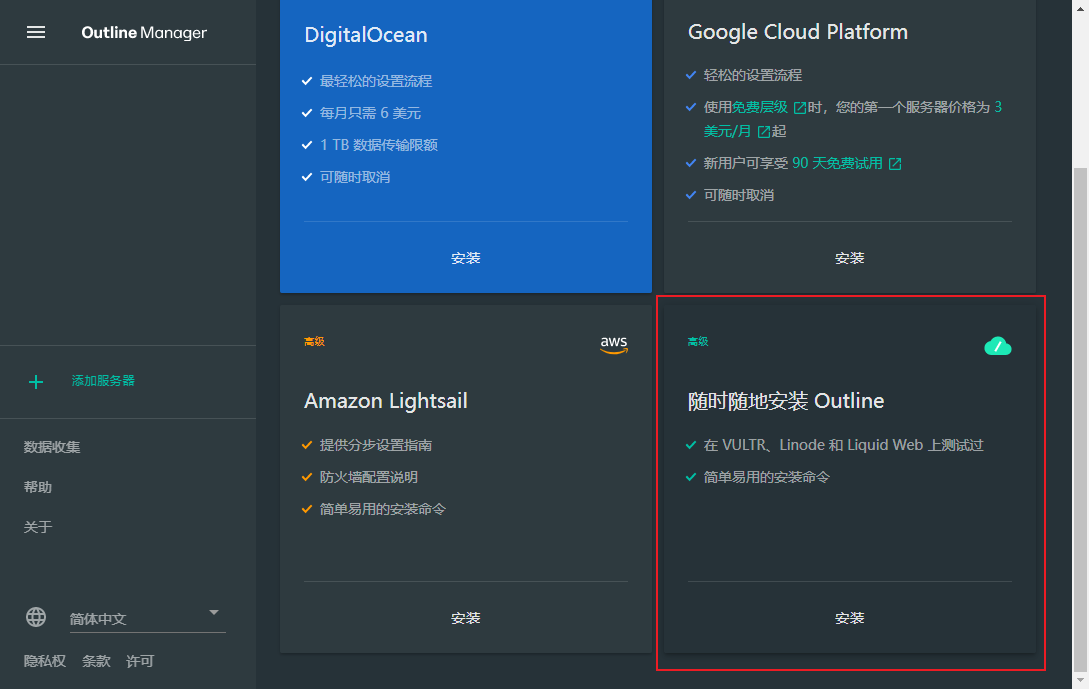
Task: Click 安装 on the DigitalOcean card
Action: click(465, 258)
